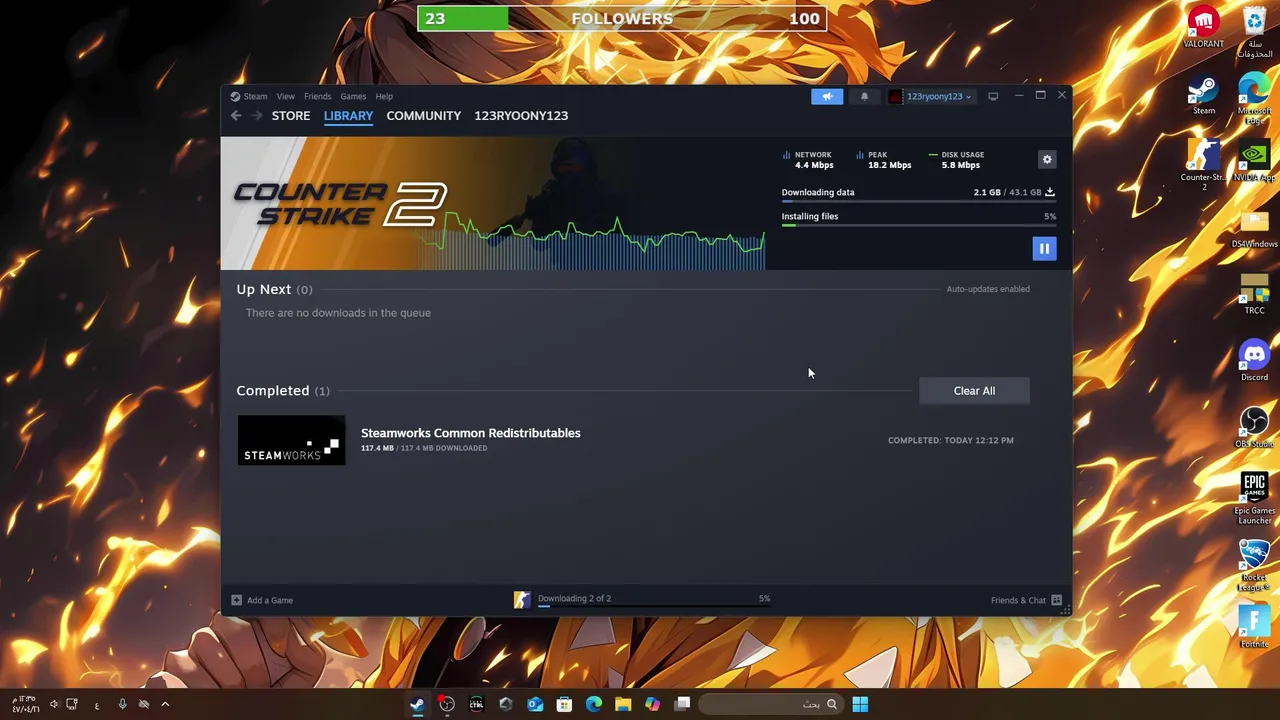Viewport: 1280px width, 720px height.
Task: Open the NVIDIA App desktop shortcut
Action: coord(1254,162)
